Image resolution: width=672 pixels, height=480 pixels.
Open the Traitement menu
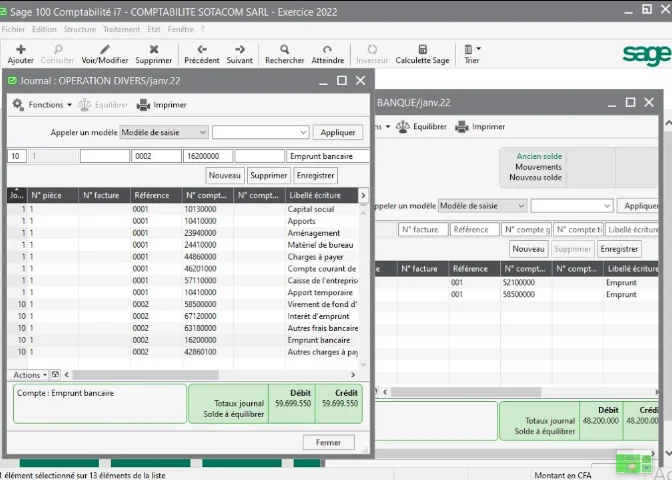tap(121, 29)
